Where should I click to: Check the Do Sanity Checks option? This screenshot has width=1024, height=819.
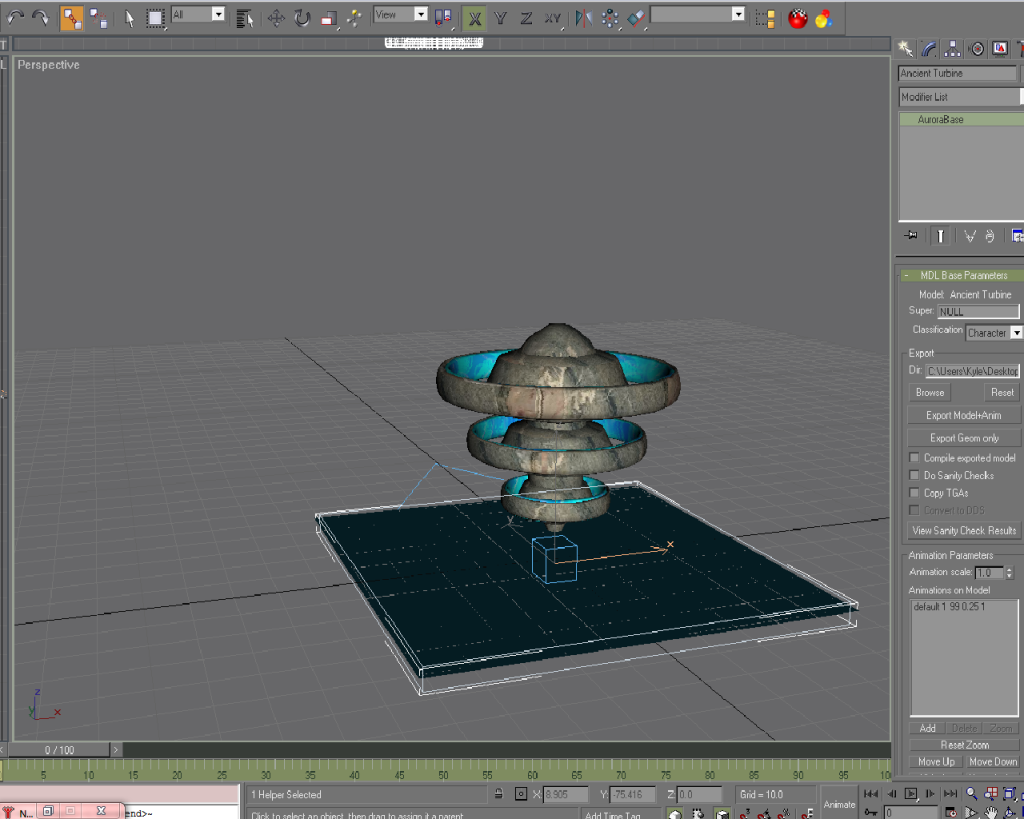point(914,476)
